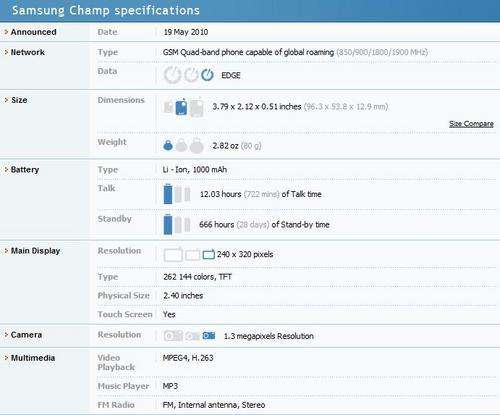Click the Standby field label
The width and height of the screenshot is (500, 415).
114,219
